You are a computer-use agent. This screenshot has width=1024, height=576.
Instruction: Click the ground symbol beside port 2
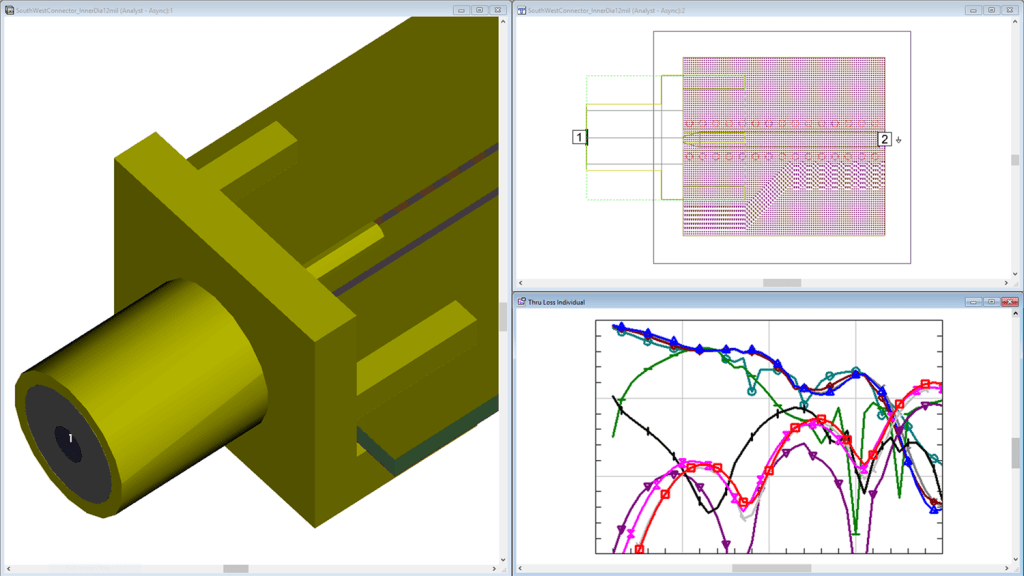(x=899, y=140)
